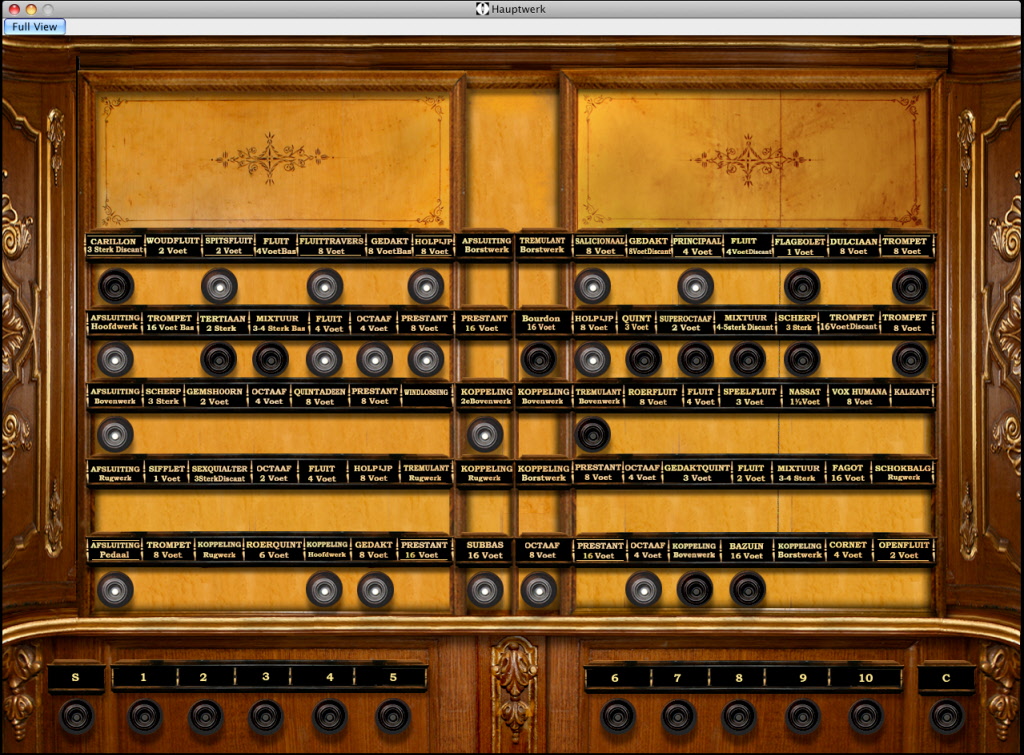Draw the Mixtuur 4-5 Sterk Discant knob
This screenshot has width=1024, height=755.
748,359
